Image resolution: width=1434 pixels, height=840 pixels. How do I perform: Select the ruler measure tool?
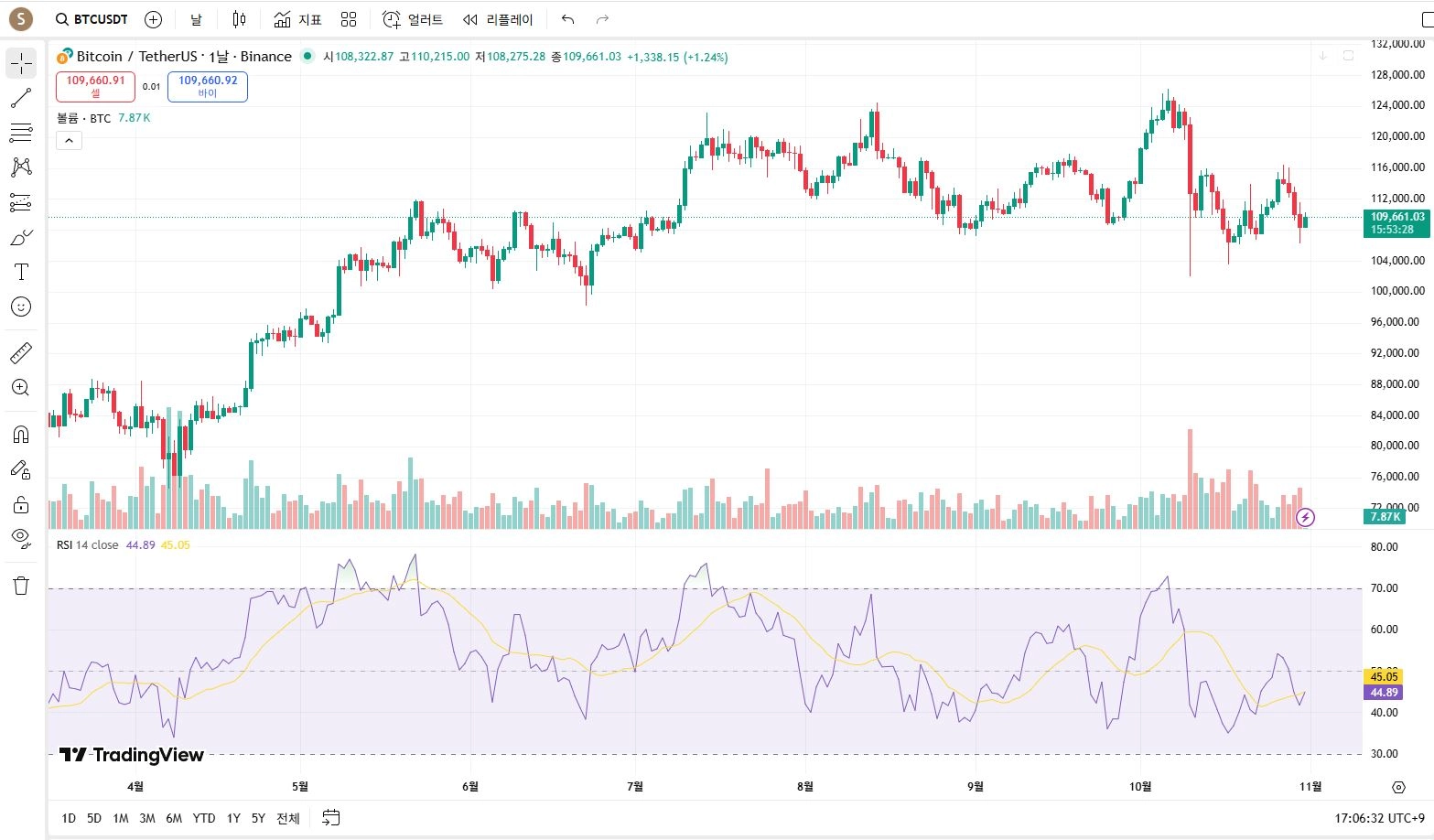coord(21,352)
